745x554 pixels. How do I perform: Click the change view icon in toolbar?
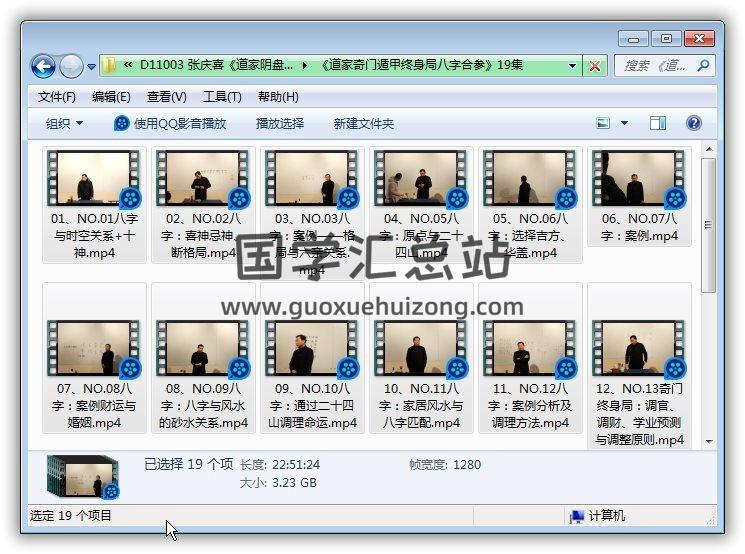coord(603,123)
